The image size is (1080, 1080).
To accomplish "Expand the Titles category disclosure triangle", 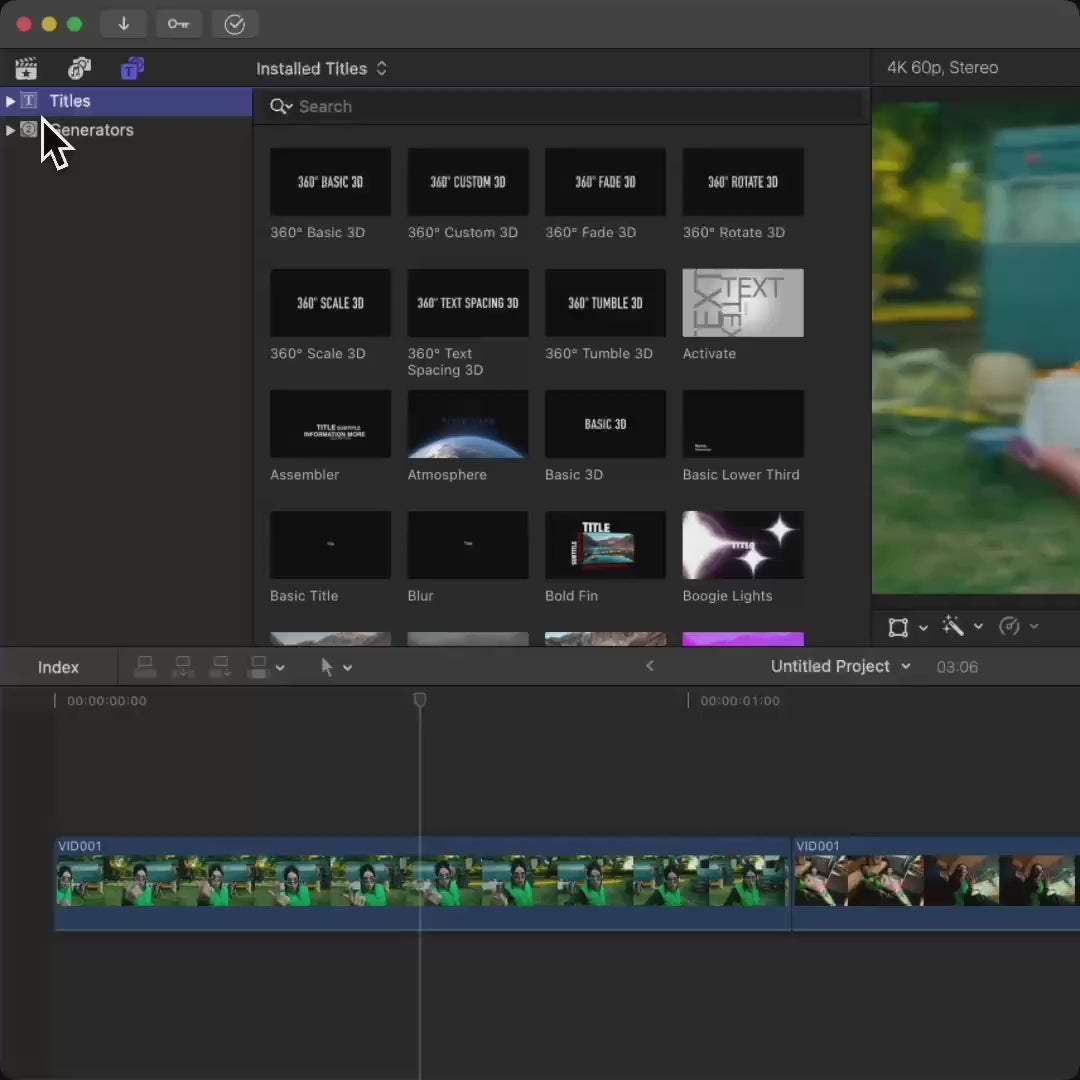I will [10, 101].
